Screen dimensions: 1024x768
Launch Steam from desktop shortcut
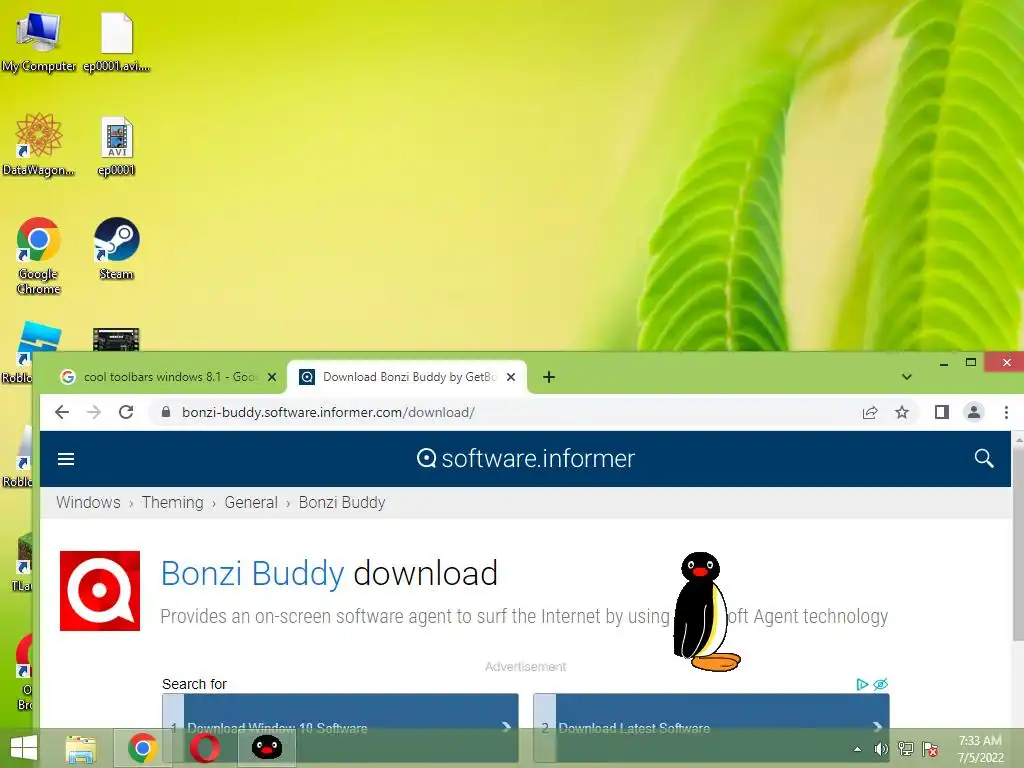coord(117,249)
